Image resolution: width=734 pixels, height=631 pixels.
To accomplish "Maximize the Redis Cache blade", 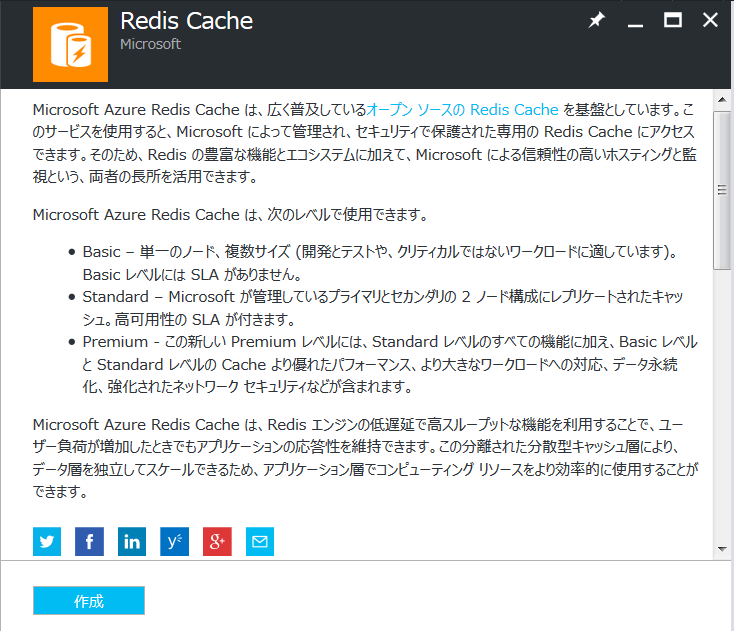I will [x=673, y=20].
